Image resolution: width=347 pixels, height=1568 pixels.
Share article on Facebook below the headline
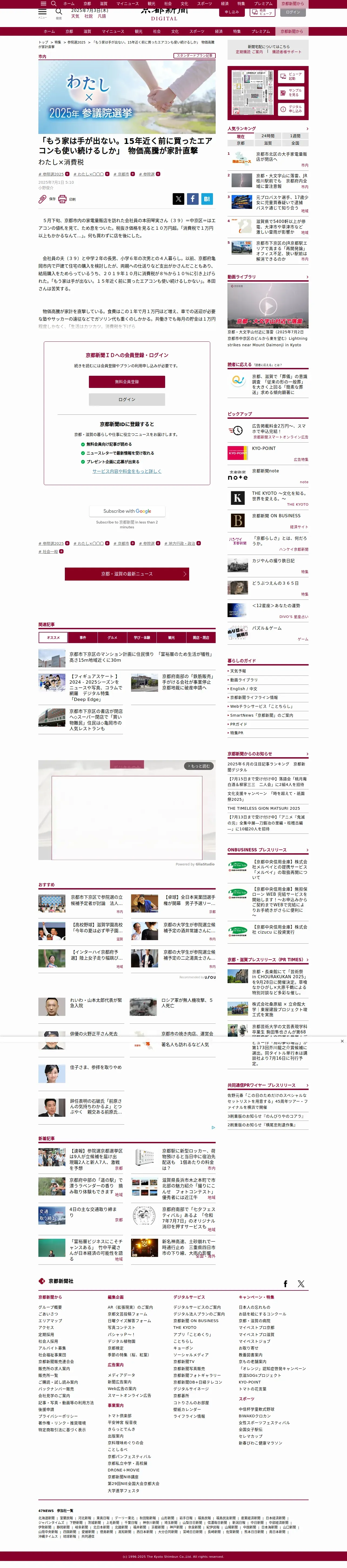click(192, 199)
